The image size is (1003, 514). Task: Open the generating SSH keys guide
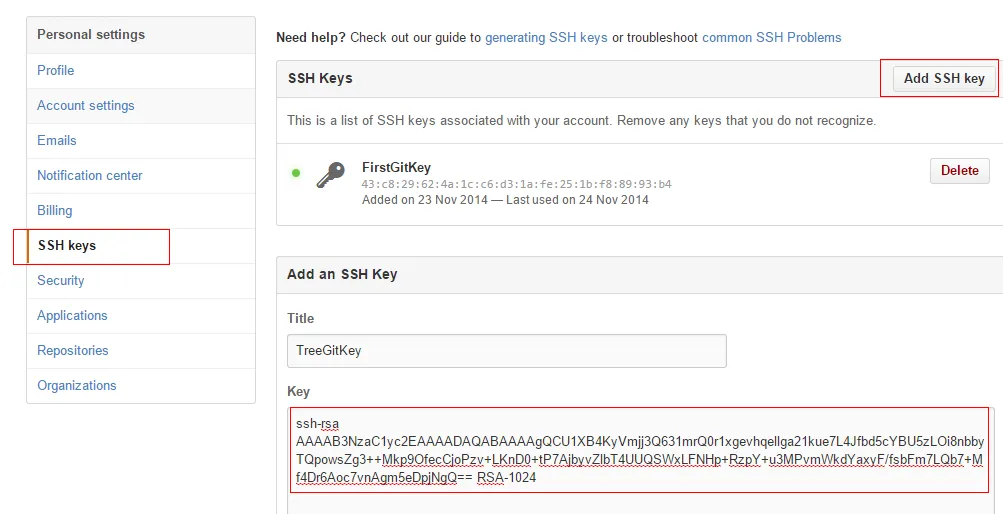click(546, 38)
